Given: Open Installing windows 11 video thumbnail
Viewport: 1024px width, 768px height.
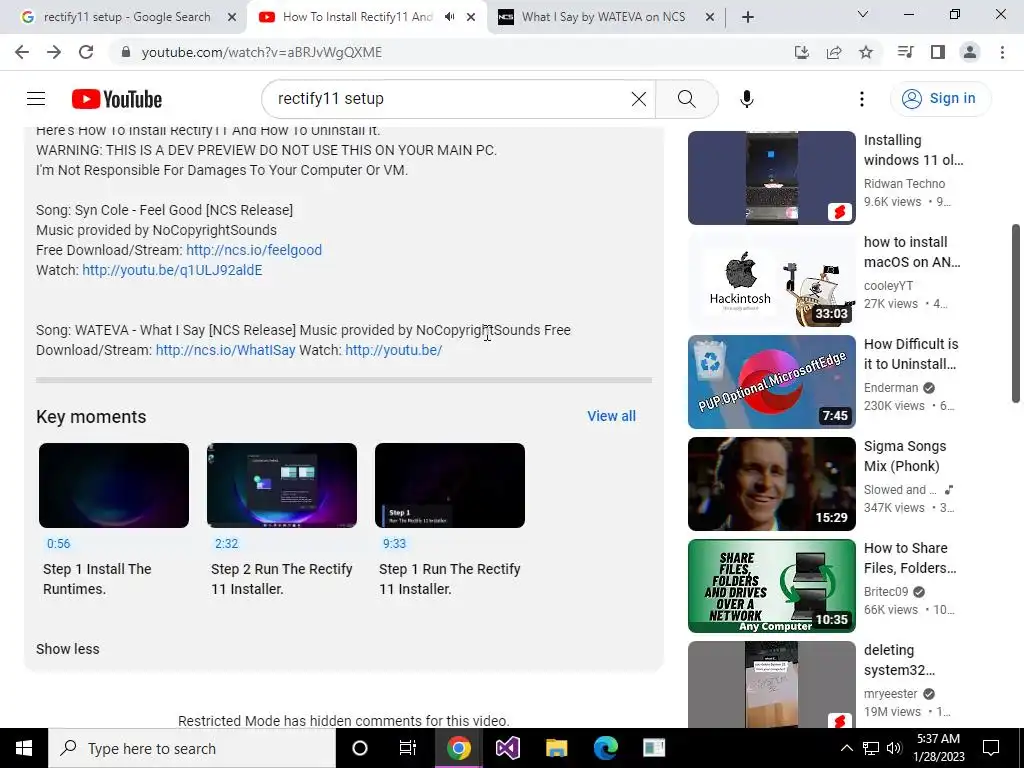Looking at the screenshot, I should tap(771, 178).
